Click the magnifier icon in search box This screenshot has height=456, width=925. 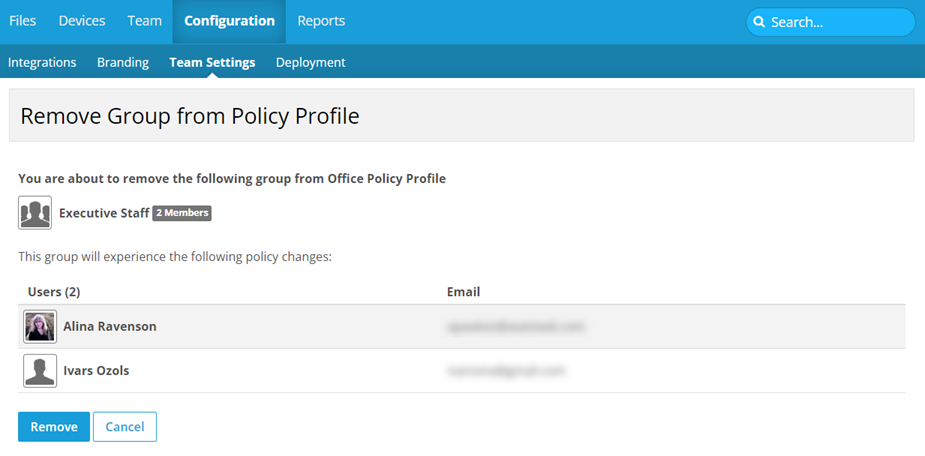(760, 22)
